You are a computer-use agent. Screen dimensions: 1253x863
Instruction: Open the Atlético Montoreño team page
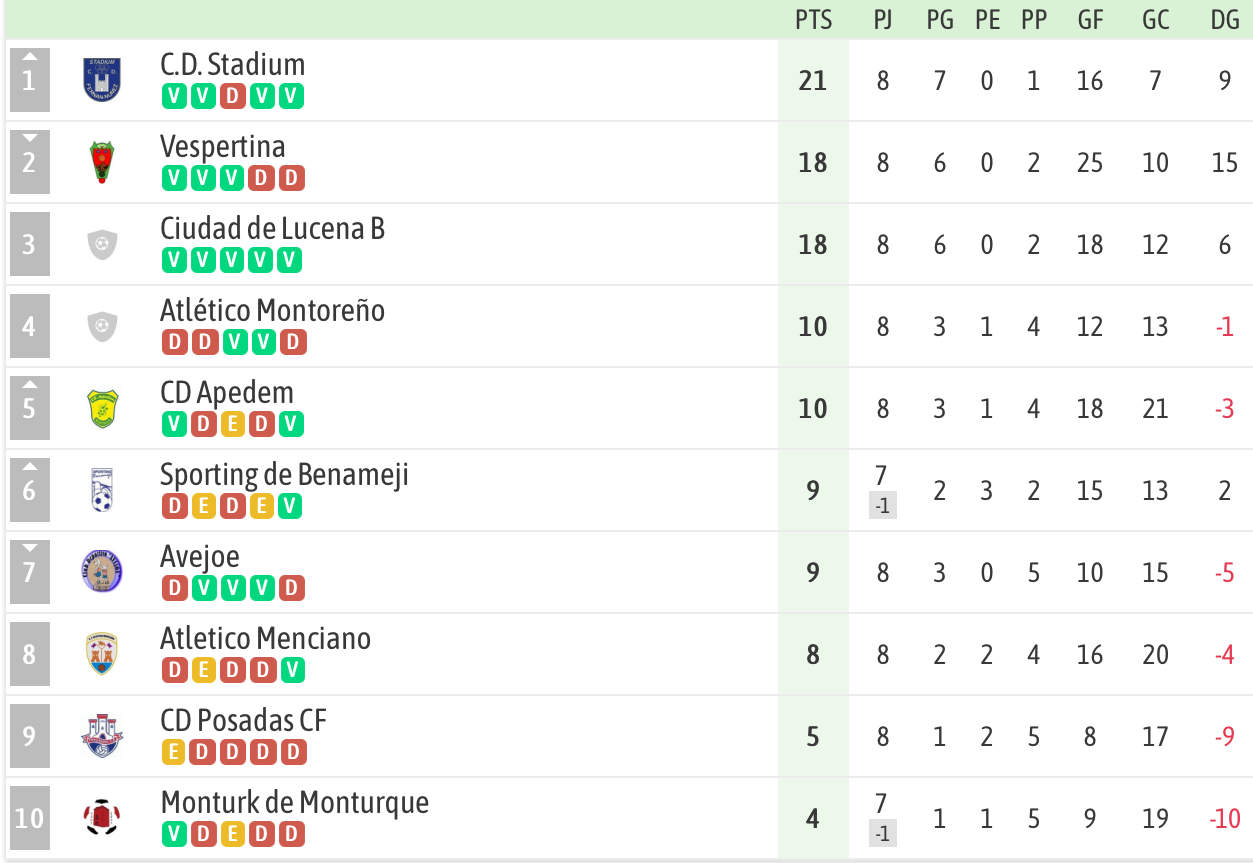(272, 310)
